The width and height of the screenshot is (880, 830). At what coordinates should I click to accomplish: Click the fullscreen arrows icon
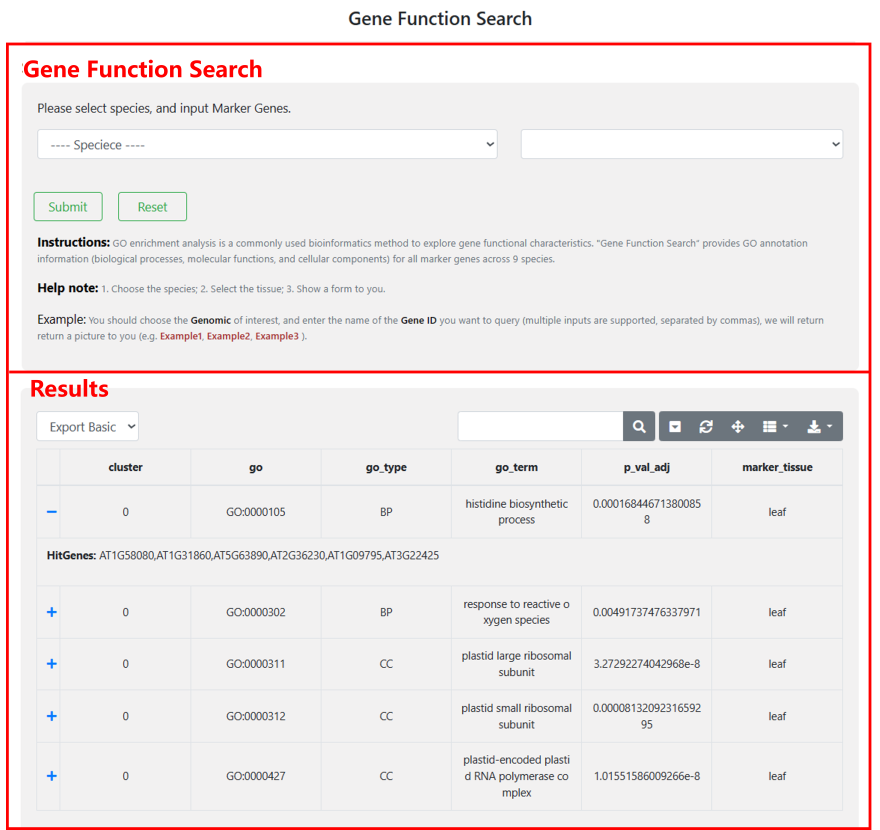(738, 427)
